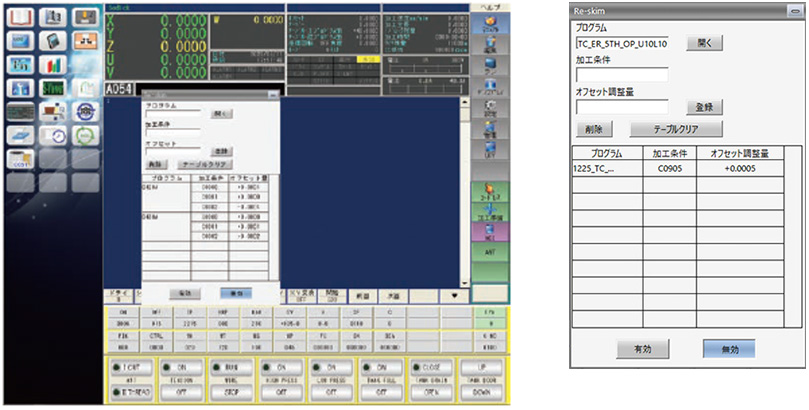This screenshot has width=809, height=410.
Task: Expand the ▼ button in function row
Action: 454,296
